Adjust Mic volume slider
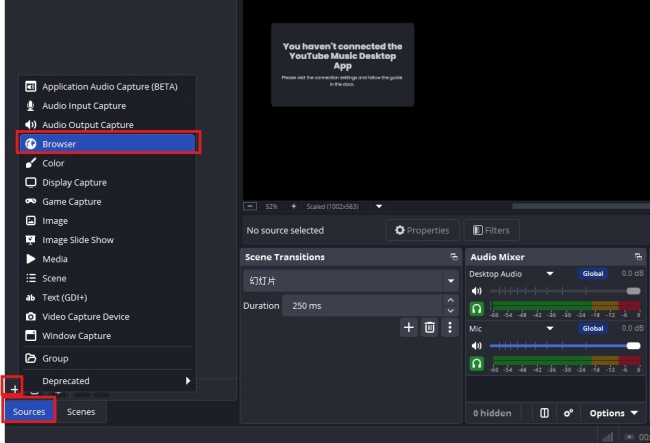The image size is (650, 443). [x=565, y=346]
